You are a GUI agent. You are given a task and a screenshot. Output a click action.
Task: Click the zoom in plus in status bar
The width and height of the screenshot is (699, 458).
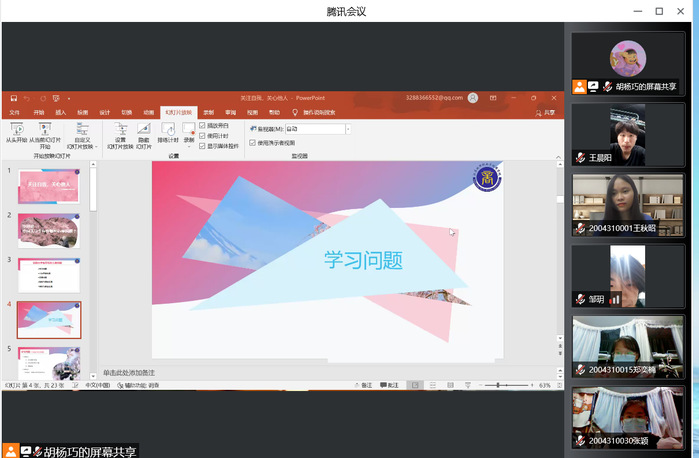pyautogui.click(x=532, y=385)
